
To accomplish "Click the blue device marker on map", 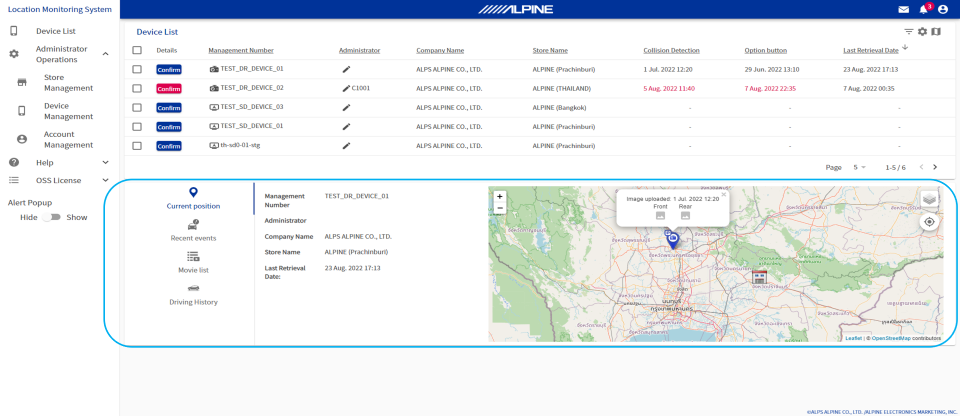I will [672, 239].
